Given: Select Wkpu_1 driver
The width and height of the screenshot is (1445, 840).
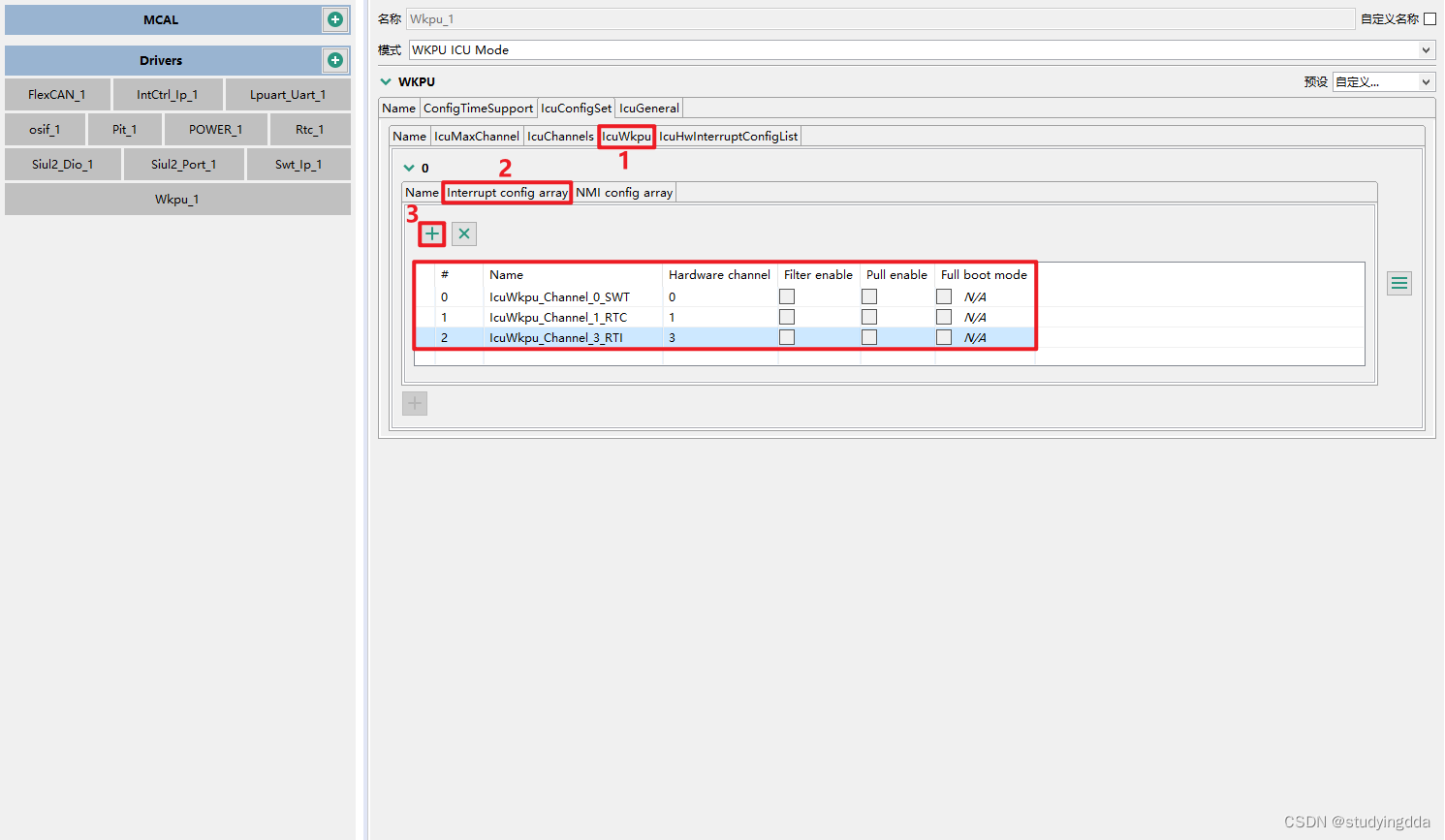Looking at the screenshot, I should pyautogui.click(x=177, y=199).
